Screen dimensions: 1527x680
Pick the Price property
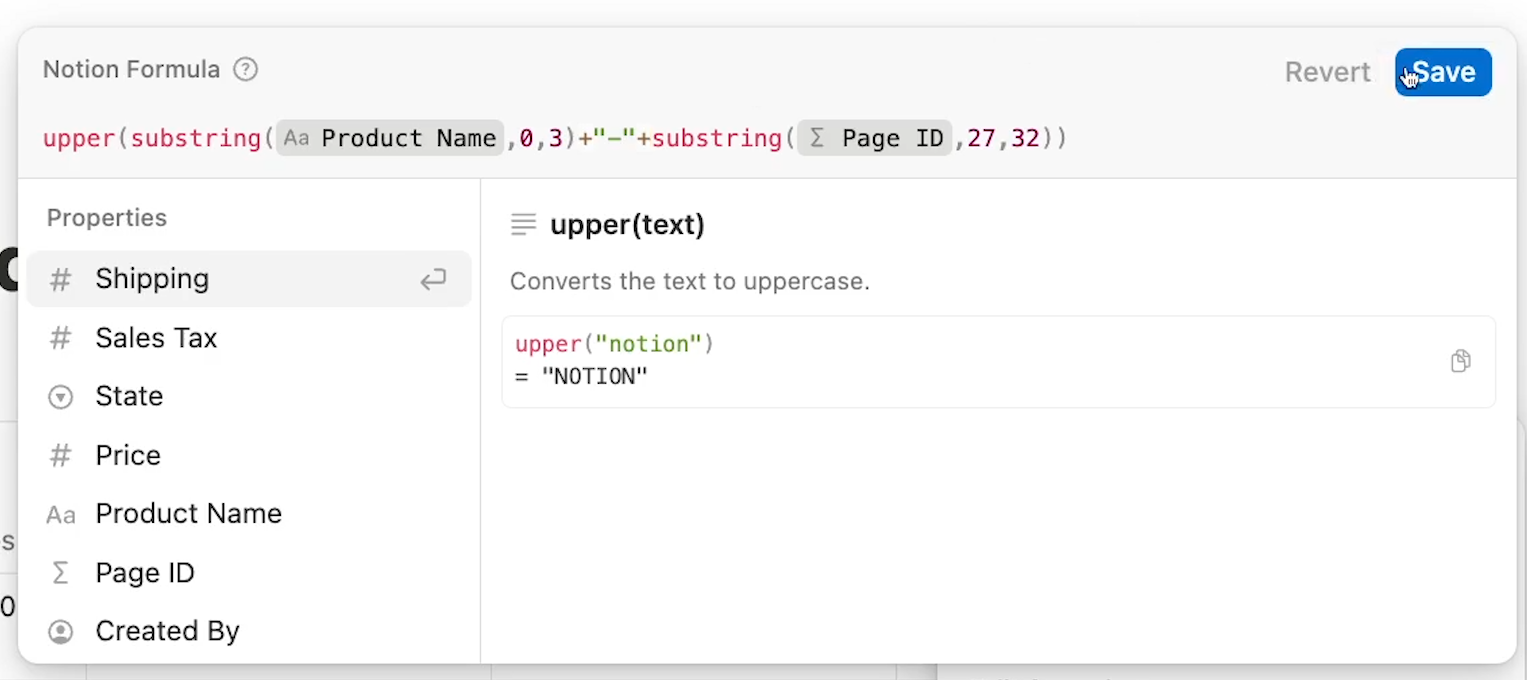point(249,455)
